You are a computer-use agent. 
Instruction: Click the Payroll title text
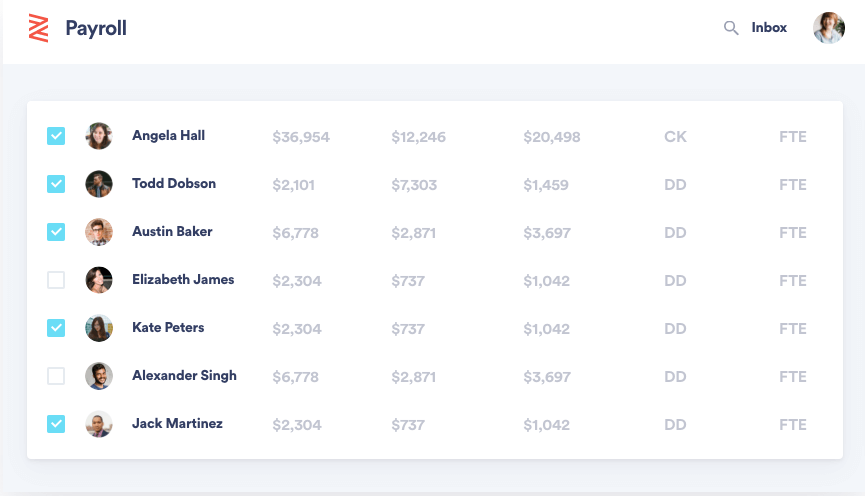click(x=96, y=28)
